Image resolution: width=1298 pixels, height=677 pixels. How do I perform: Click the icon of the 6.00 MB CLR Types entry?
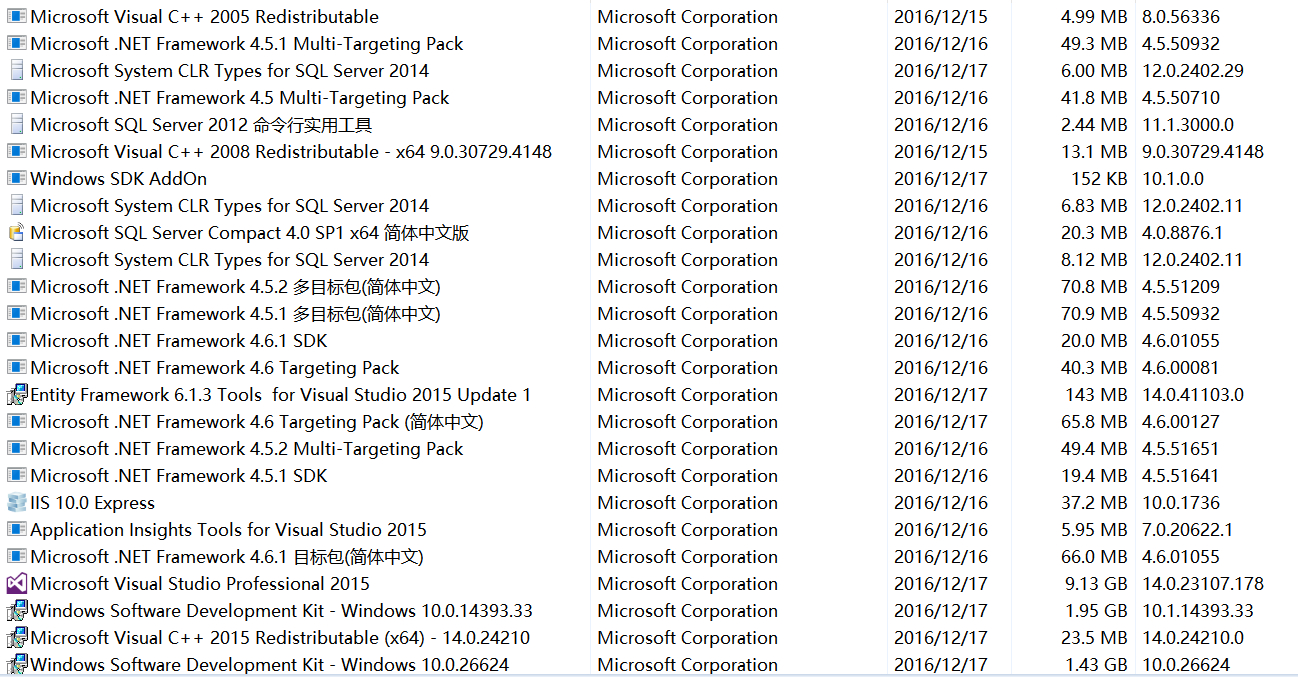pos(16,71)
